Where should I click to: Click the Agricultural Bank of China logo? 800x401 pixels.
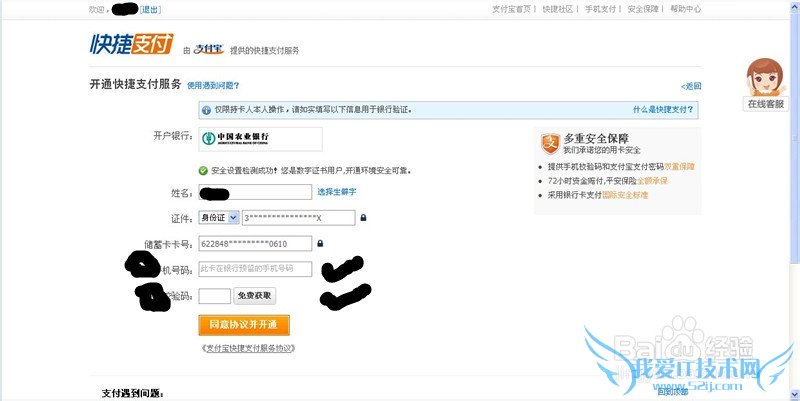point(235,138)
